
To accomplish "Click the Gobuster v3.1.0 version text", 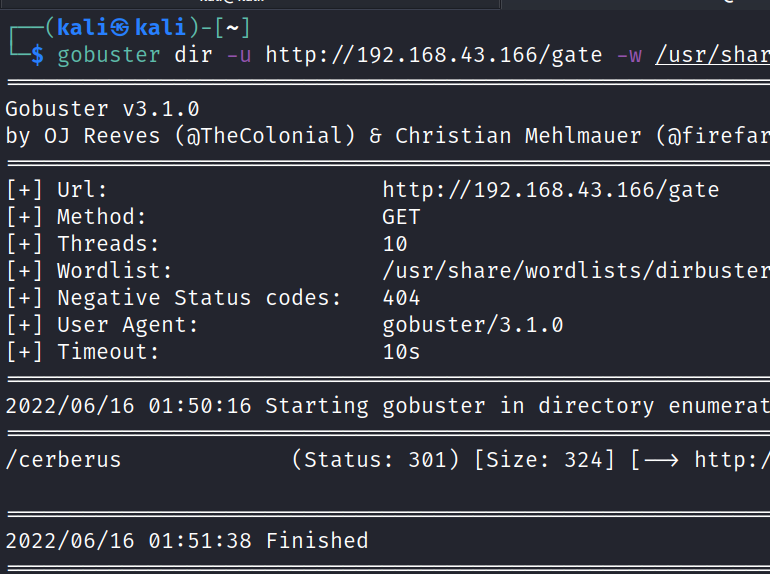I will tap(108, 109).
